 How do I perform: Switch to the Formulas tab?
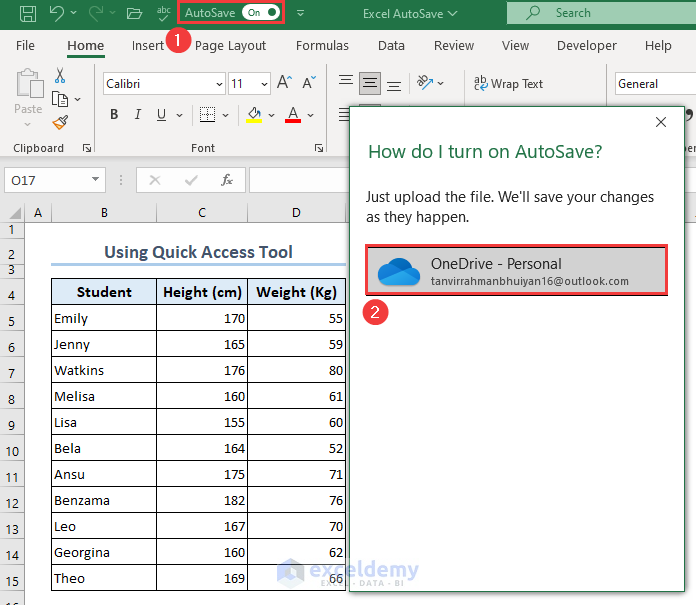pyautogui.click(x=322, y=45)
